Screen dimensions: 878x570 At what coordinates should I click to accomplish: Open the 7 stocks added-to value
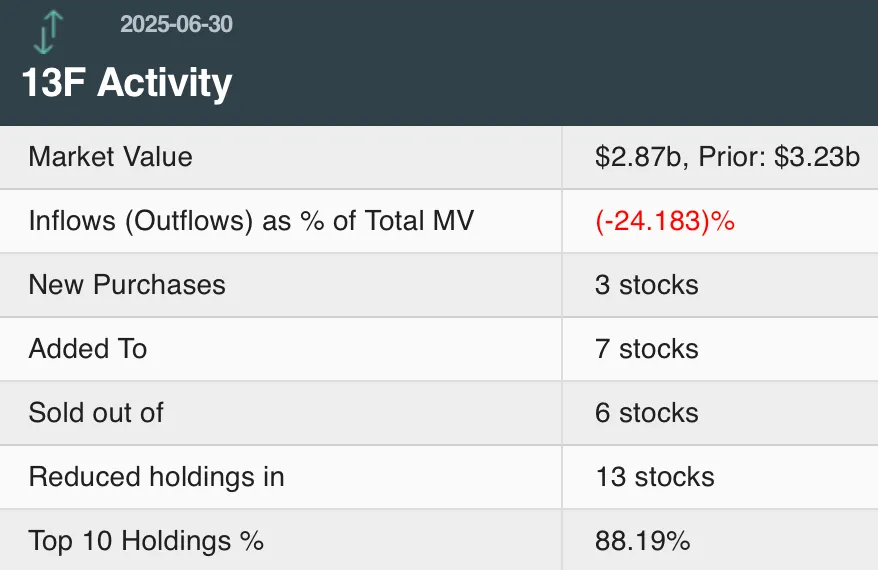[646, 349]
